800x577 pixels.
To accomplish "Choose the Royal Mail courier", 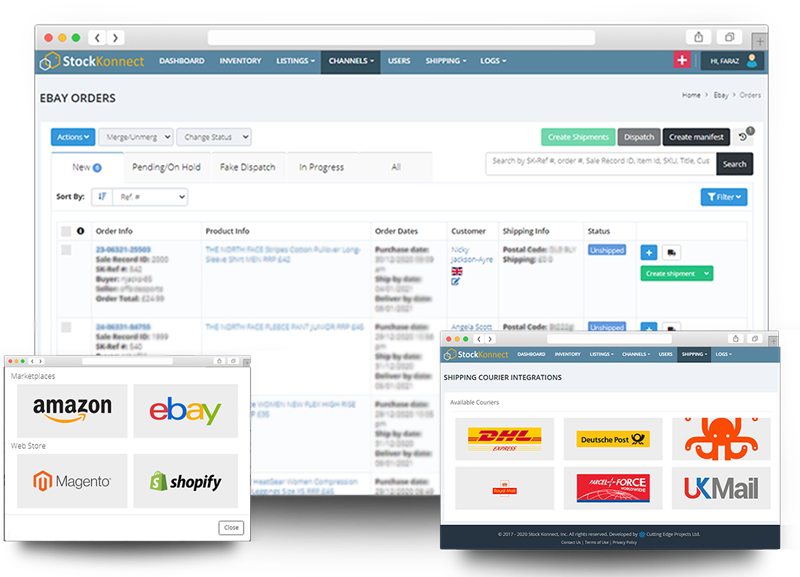I will 504,488.
